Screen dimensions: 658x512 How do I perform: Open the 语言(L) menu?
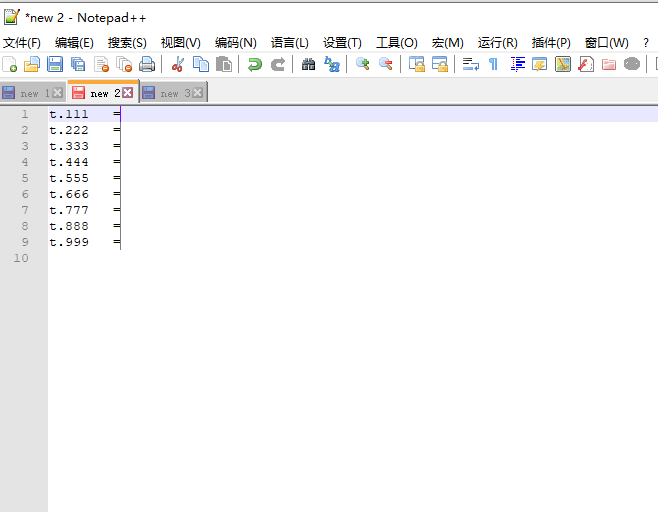tap(290, 43)
